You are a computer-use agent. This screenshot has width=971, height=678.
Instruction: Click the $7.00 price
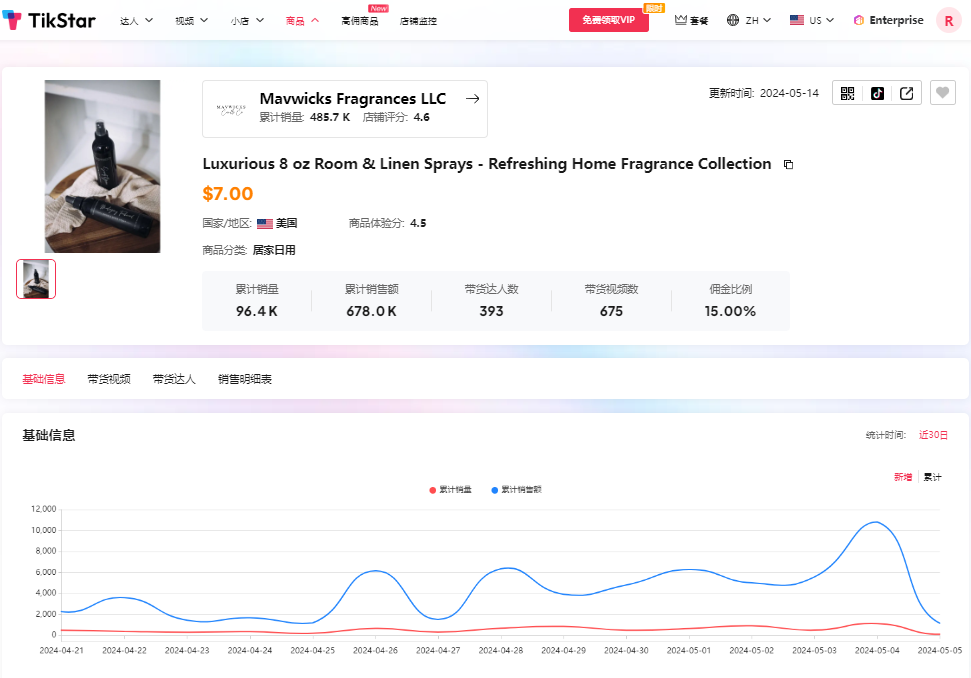tap(228, 194)
